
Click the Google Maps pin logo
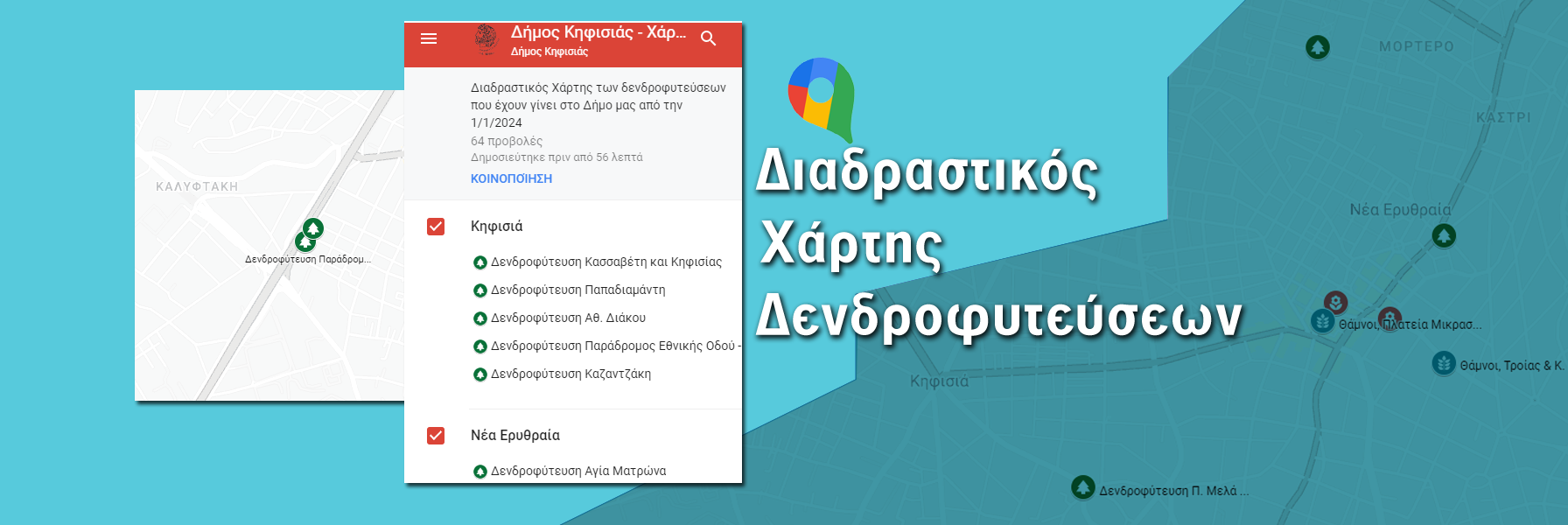coord(821,98)
